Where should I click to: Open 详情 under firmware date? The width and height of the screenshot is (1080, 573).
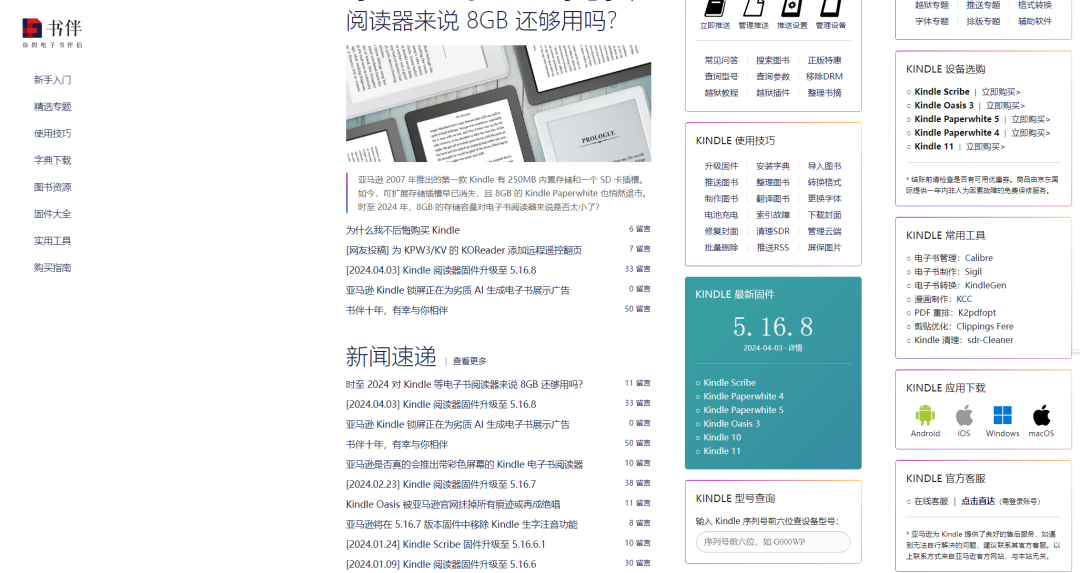796,348
